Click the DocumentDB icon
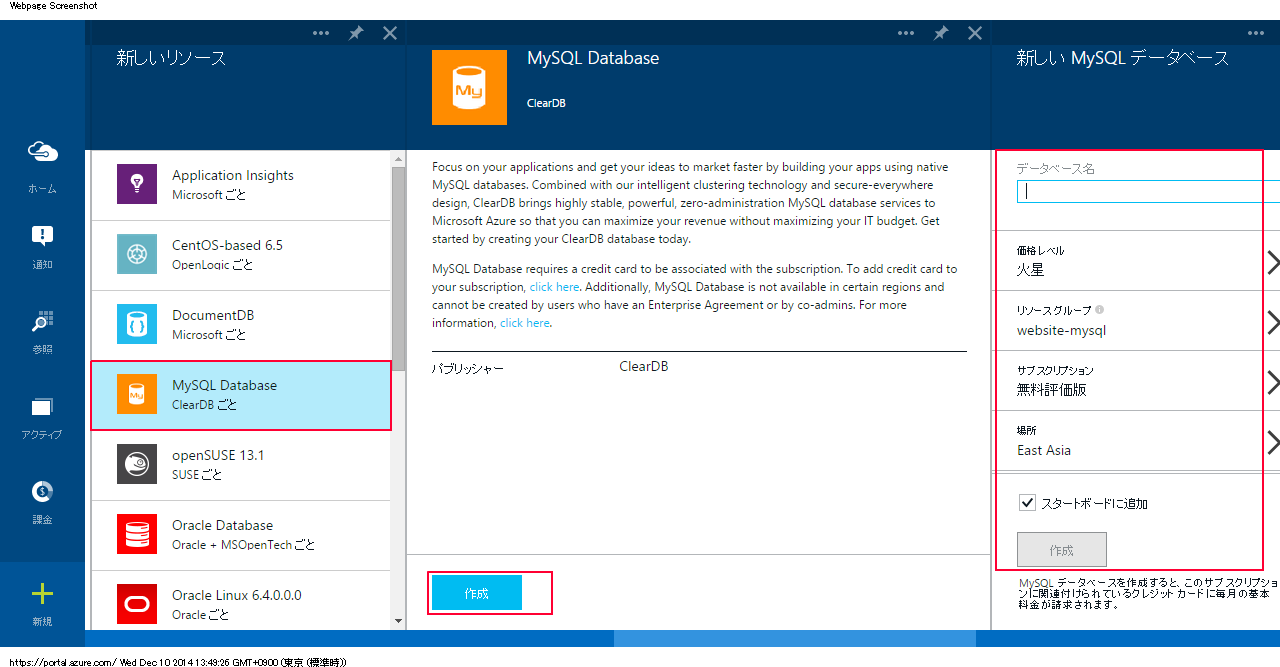The width and height of the screenshot is (1280, 667). point(137,324)
